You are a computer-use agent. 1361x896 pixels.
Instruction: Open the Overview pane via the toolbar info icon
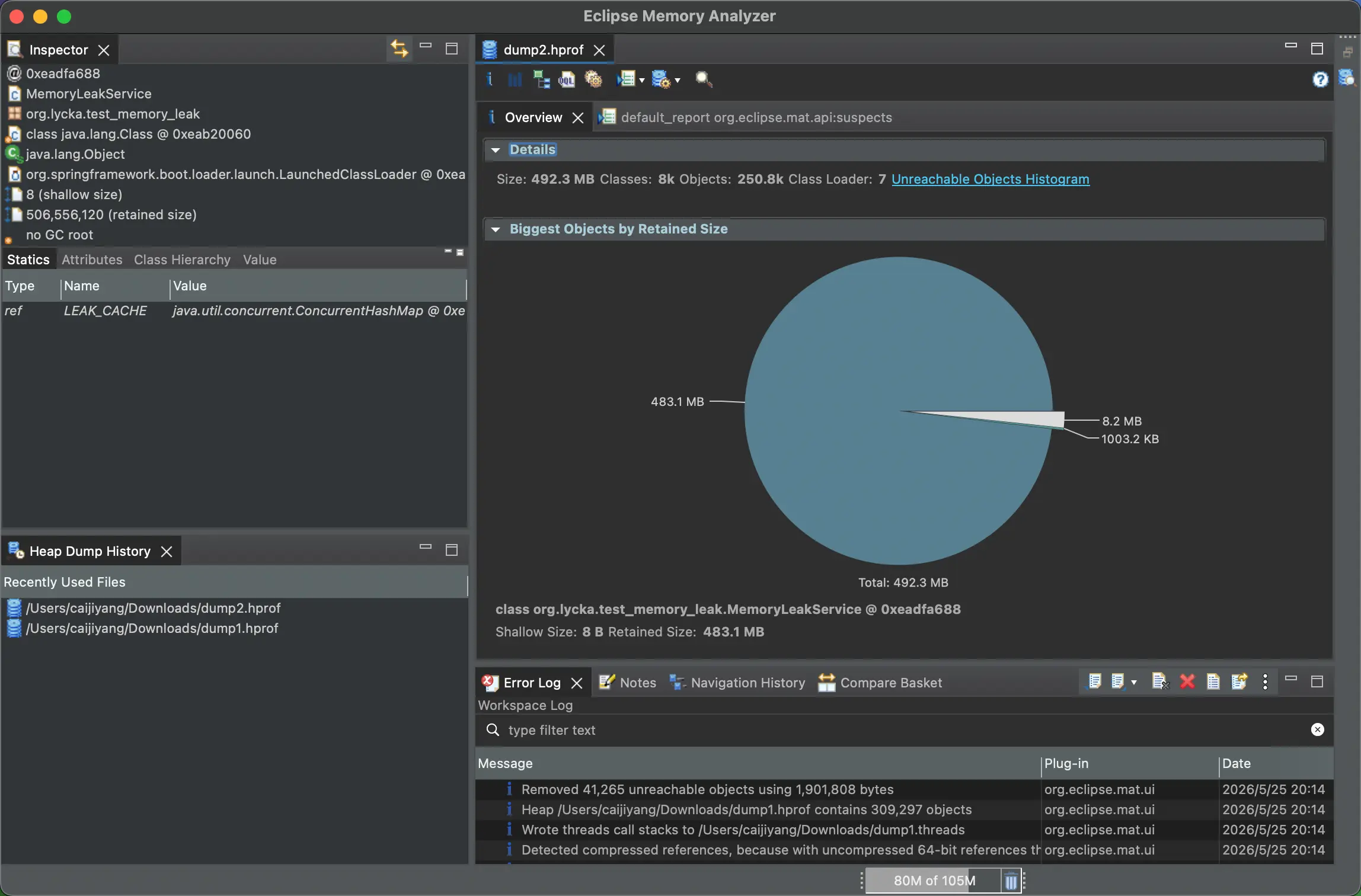pyautogui.click(x=490, y=79)
